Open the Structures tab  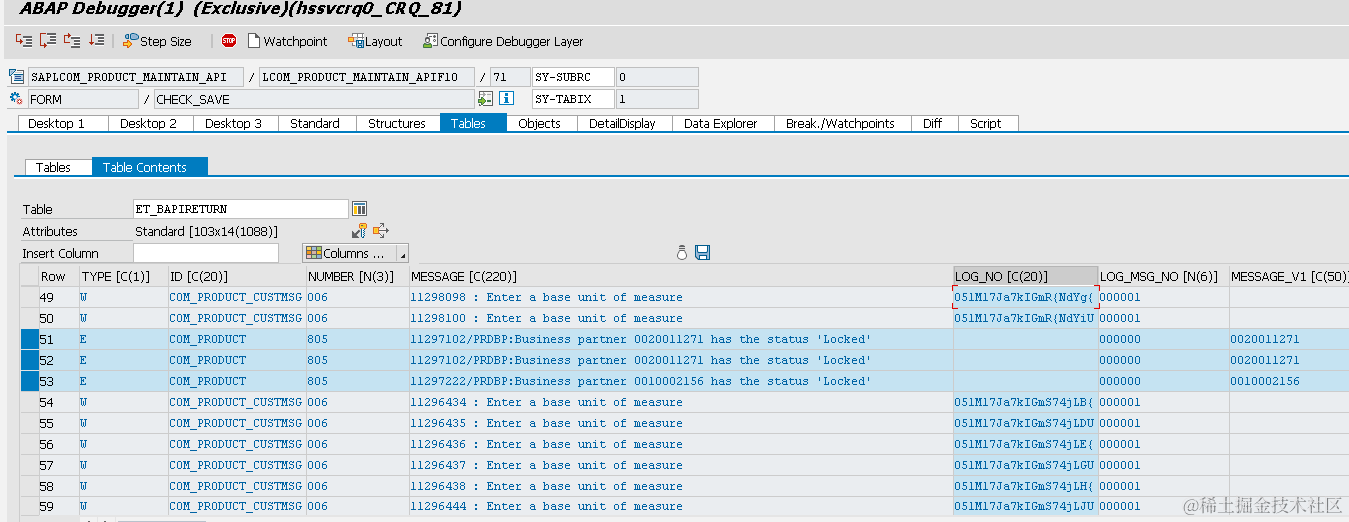pos(397,123)
